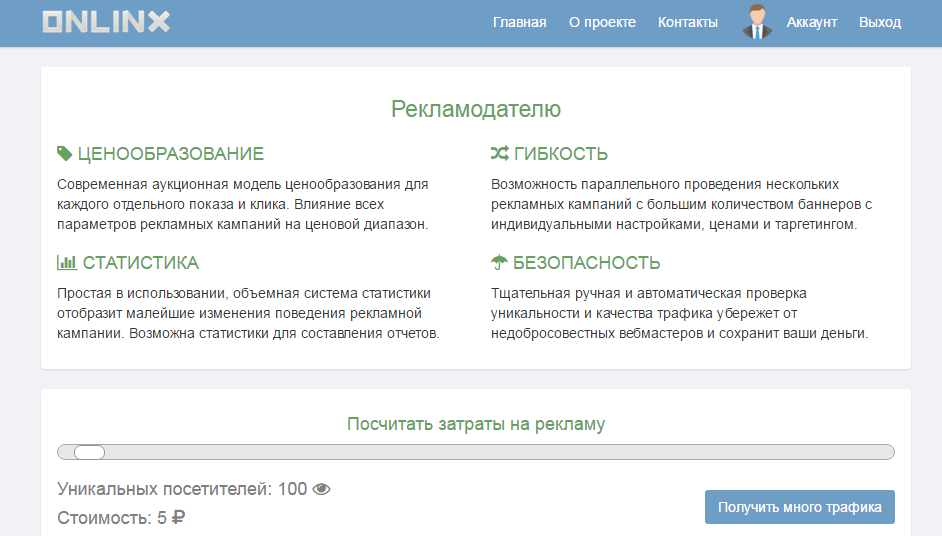Click the ONLINX logo
Viewport: 942px width, 536px height.
pyautogui.click(x=106, y=22)
